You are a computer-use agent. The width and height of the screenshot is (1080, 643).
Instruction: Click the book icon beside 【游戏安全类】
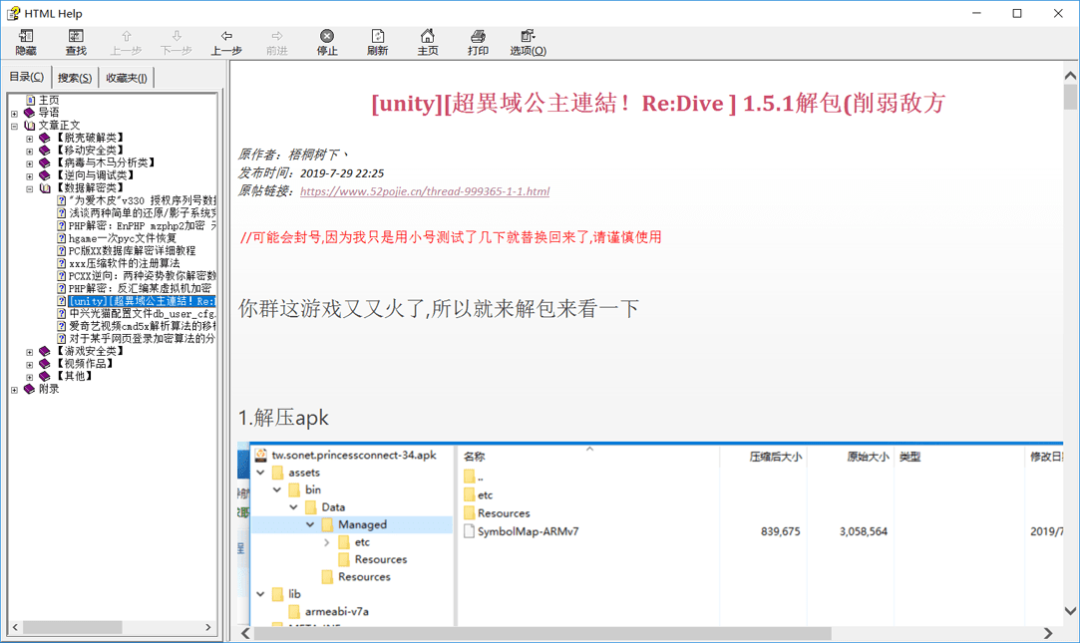[45, 351]
